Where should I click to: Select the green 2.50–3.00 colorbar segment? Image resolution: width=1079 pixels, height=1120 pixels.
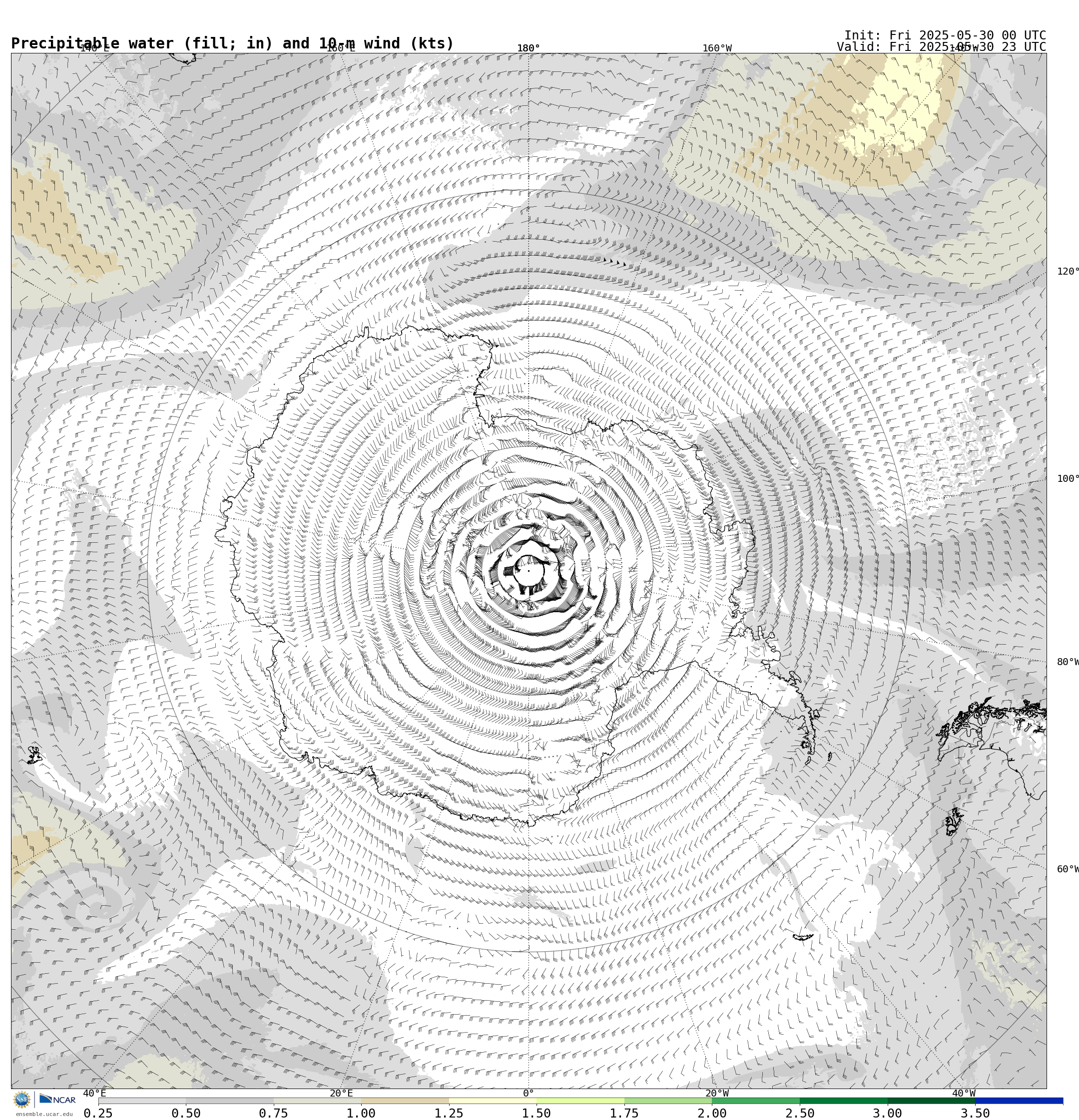coord(844,1101)
